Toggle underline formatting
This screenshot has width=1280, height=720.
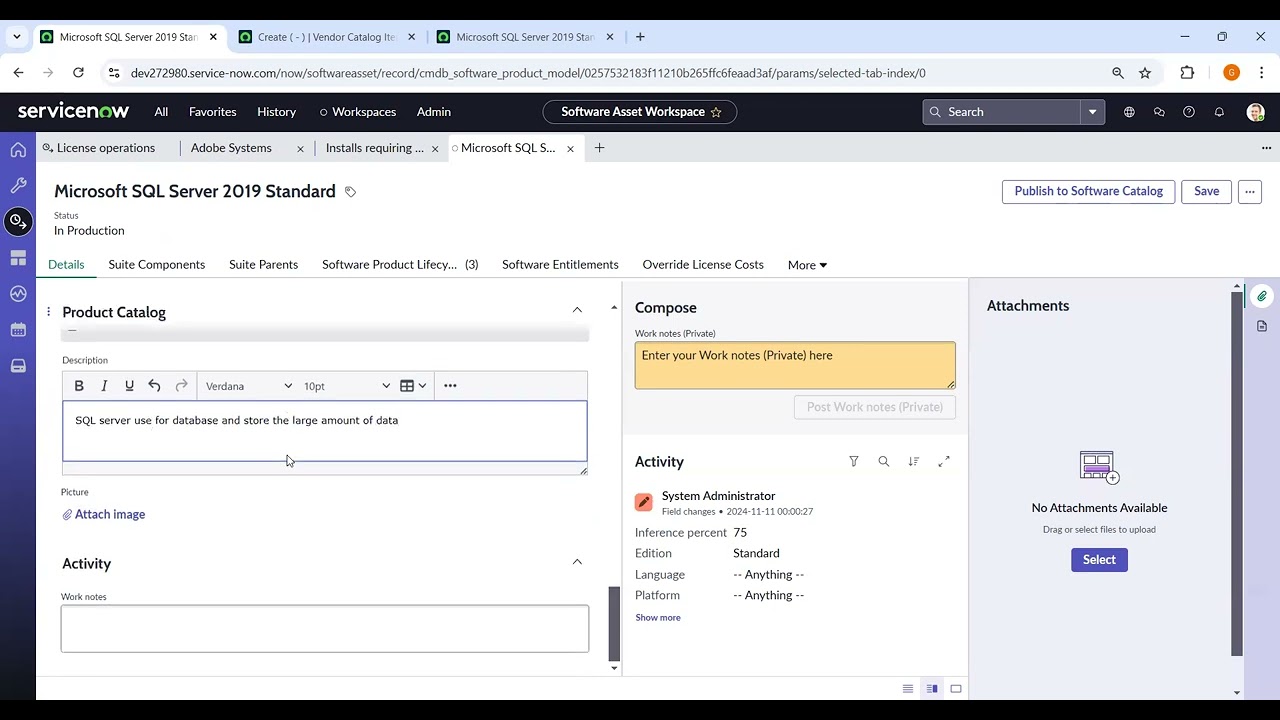tap(129, 386)
